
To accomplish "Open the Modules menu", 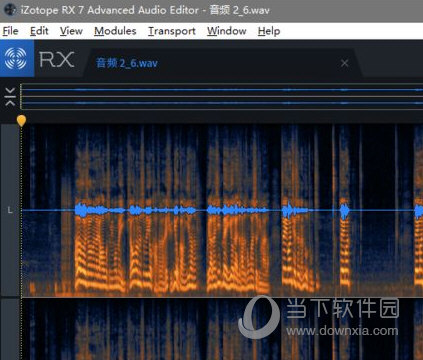I will tap(115, 31).
